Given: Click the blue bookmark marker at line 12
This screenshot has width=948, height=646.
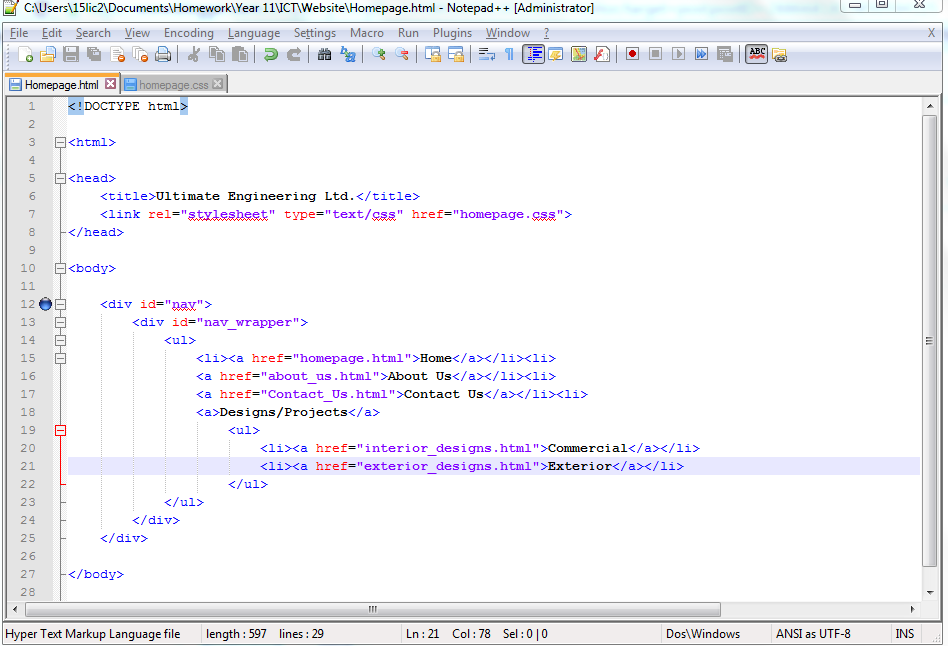Looking at the screenshot, I should click(45, 304).
